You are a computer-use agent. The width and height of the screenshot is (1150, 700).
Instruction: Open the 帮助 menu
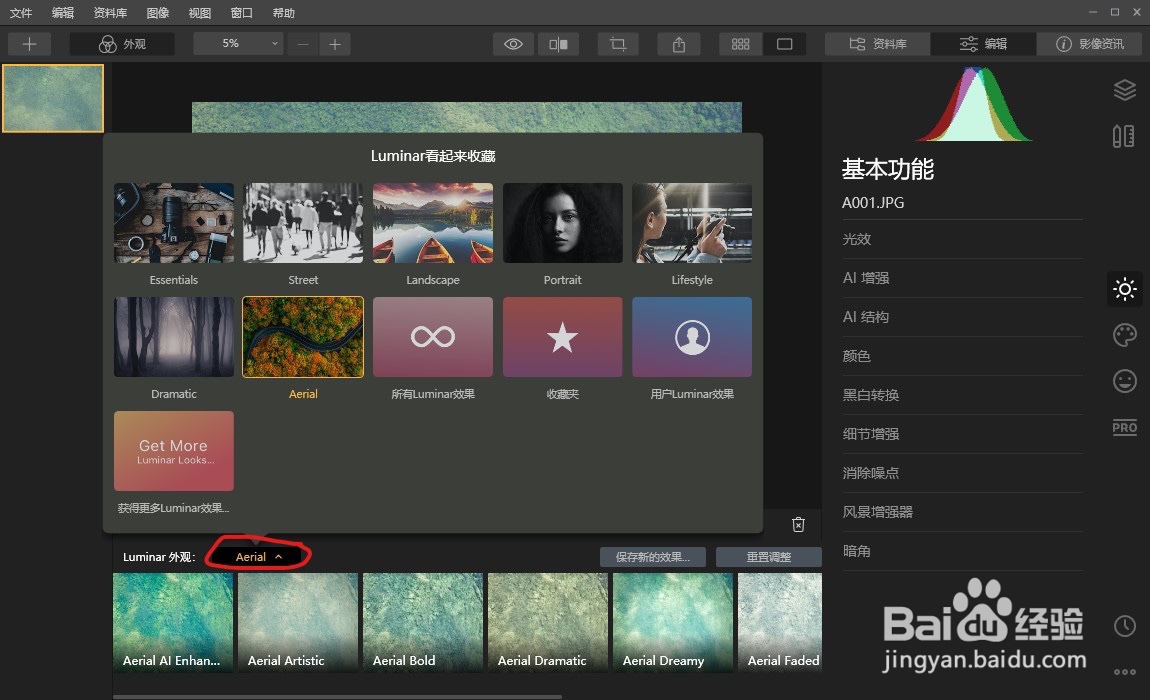point(283,12)
